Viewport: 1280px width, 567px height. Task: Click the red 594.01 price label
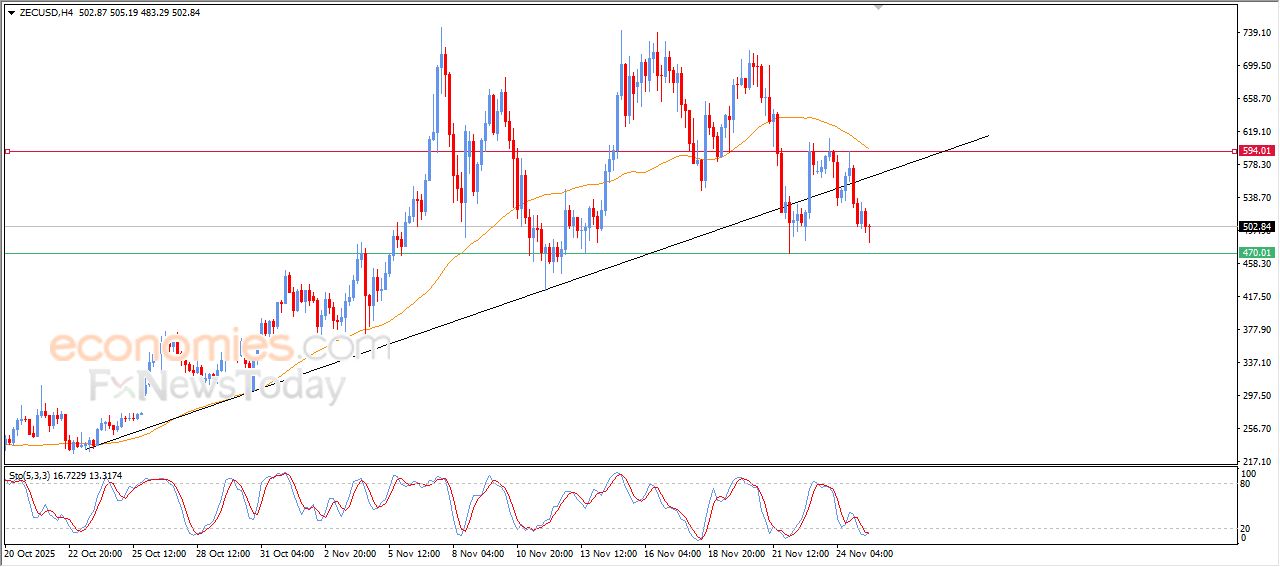[x=1256, y=151]
